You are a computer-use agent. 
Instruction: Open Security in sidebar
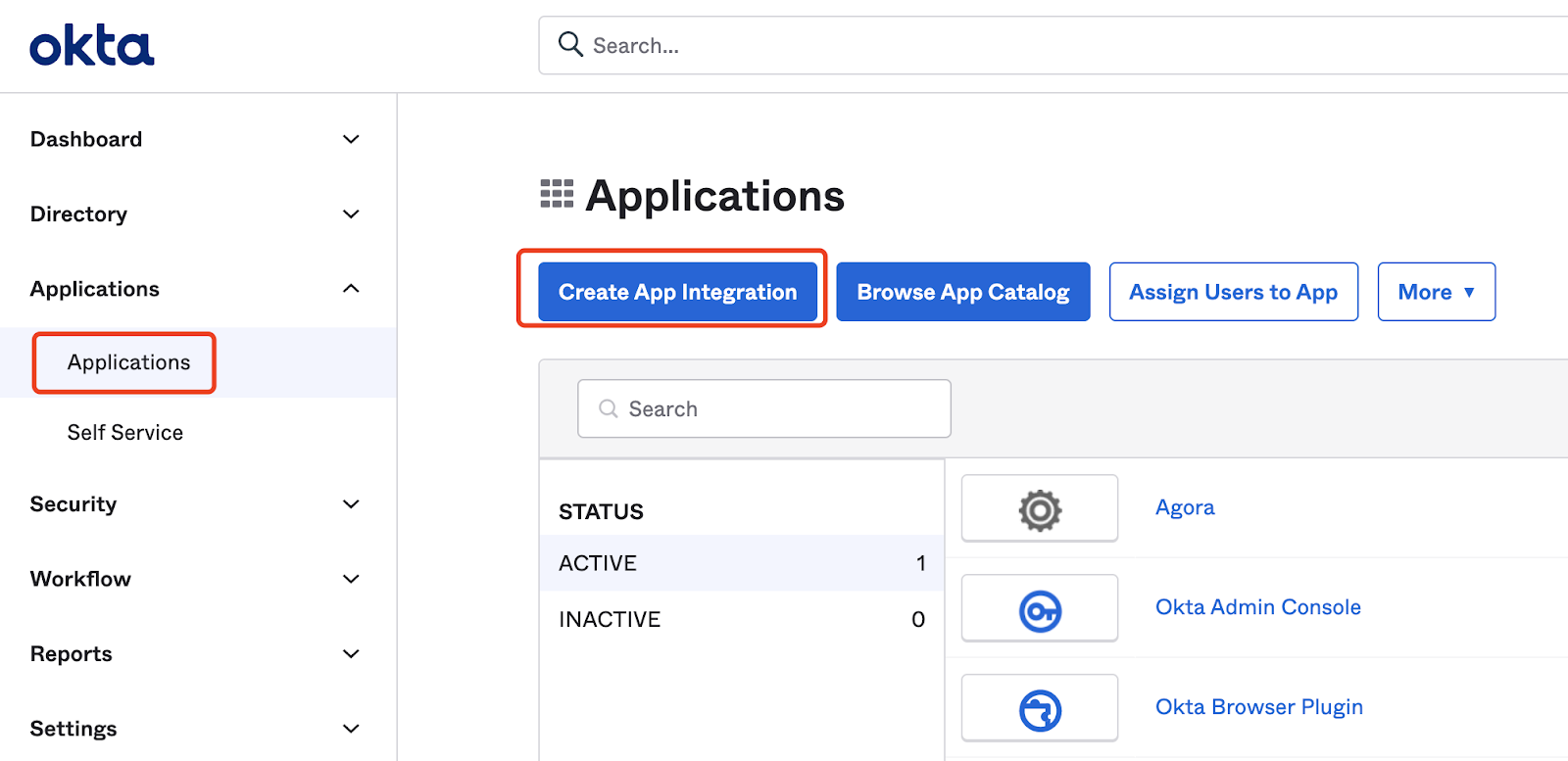[73, 504]
